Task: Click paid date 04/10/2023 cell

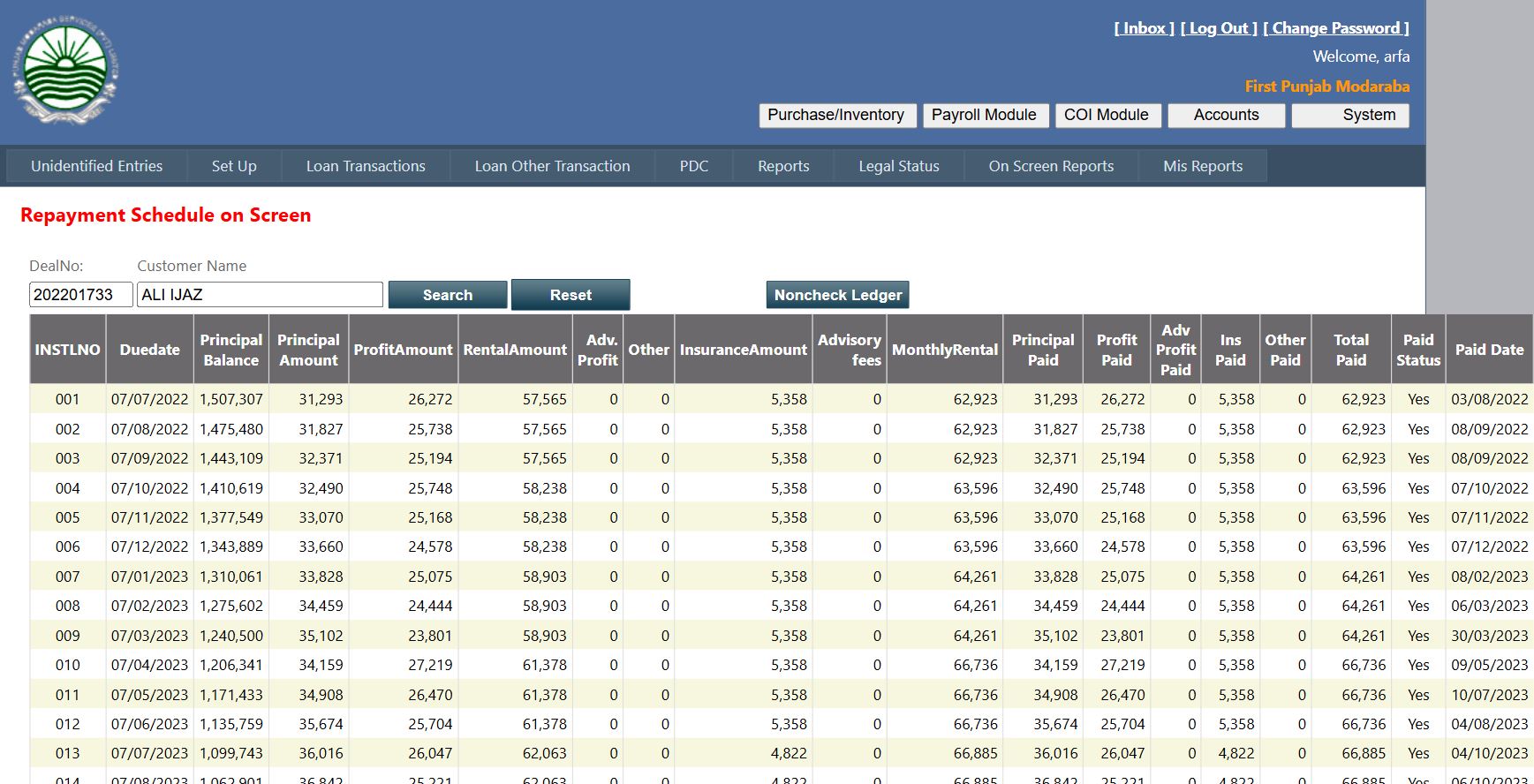Action: tap(1489, 753)
